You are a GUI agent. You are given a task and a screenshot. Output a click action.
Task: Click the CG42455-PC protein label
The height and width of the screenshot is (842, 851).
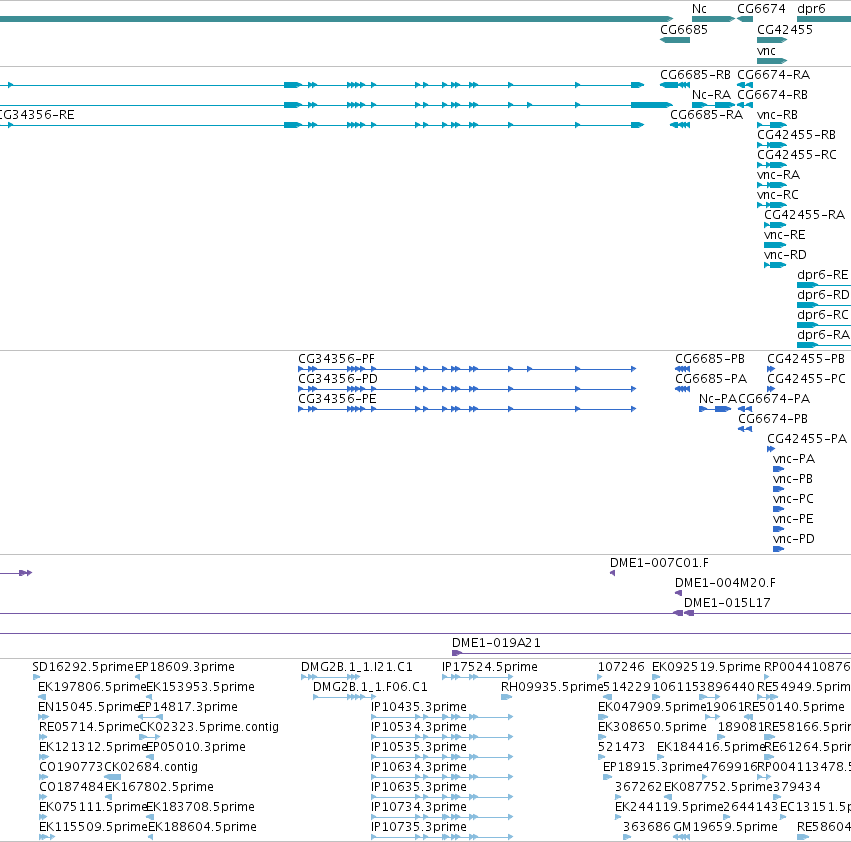[x=806, y=378]
